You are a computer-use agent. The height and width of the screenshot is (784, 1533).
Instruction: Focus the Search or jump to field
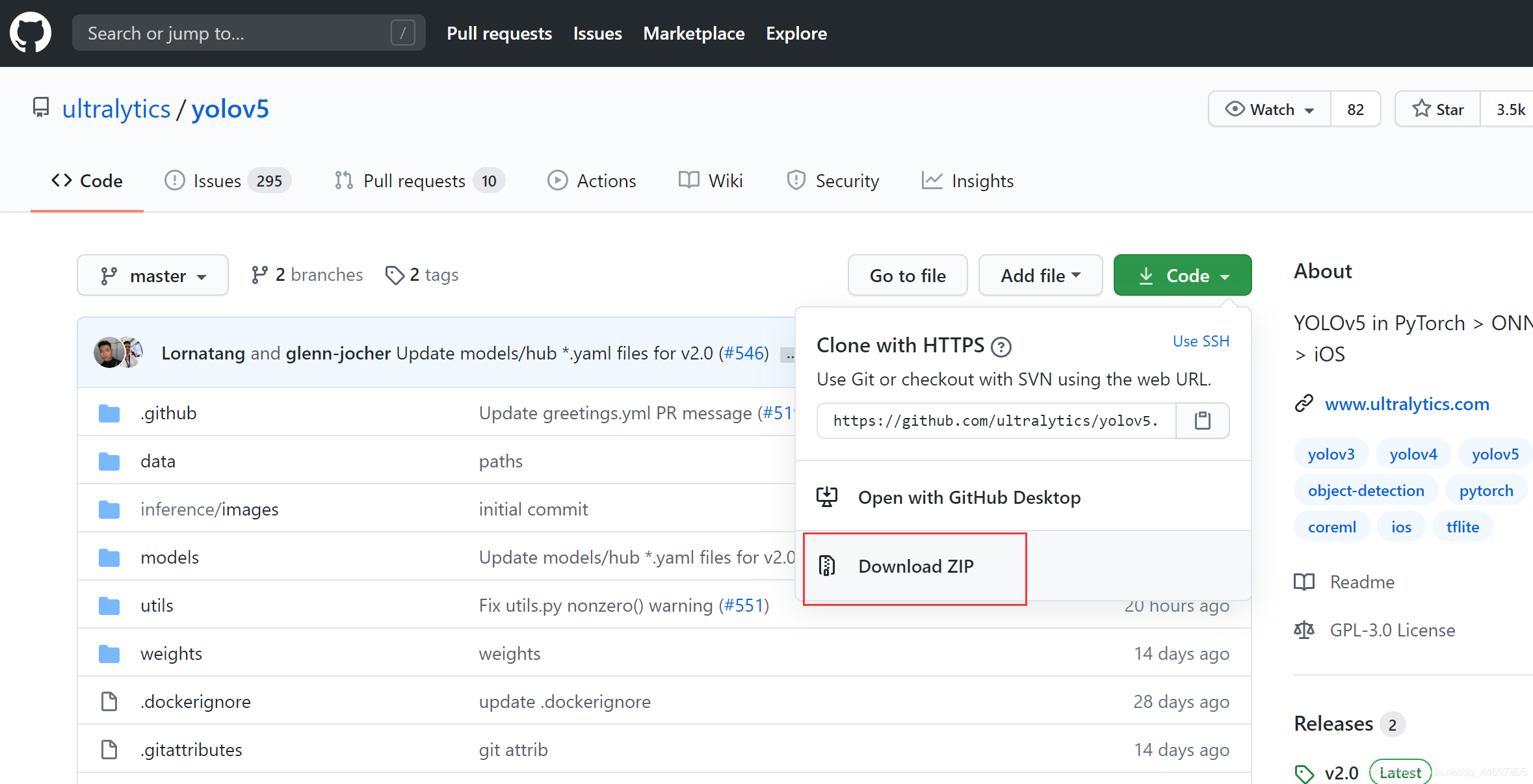coord(249,33)
